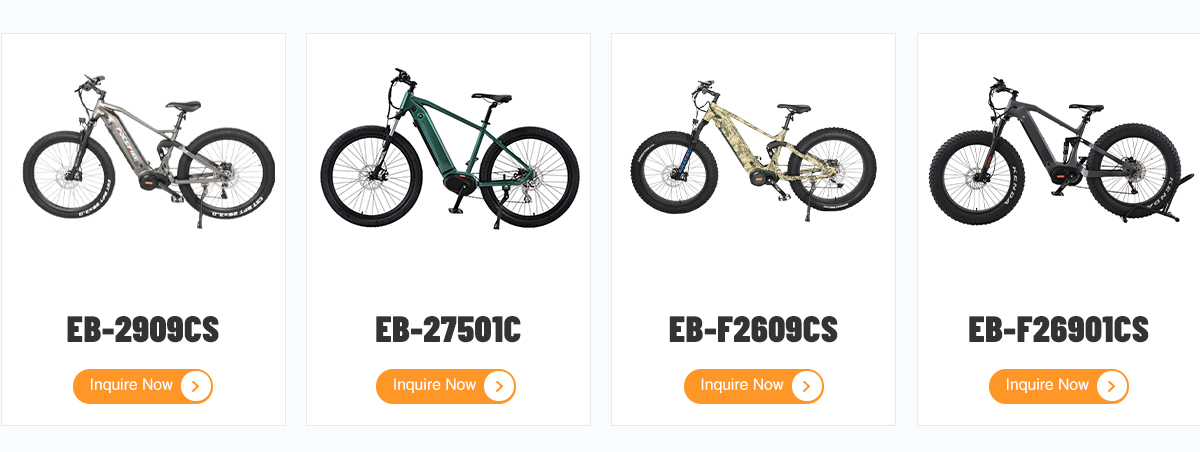Select the EB-F26901CS product title
Image resolution: width=1200 pixels, height=452 pixels.
[1059, 329]
